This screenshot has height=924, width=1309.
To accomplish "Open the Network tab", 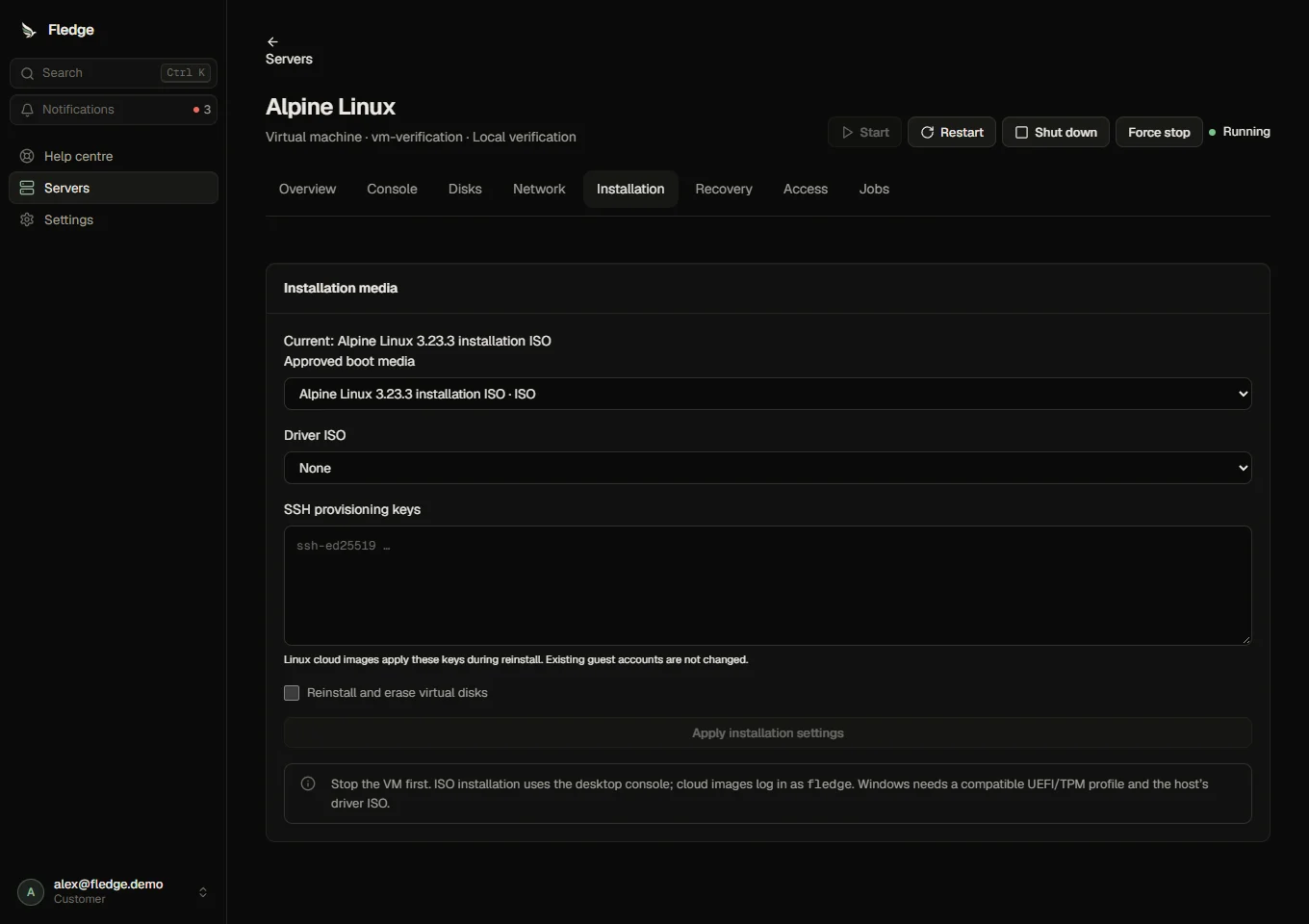I will click(x=539, y=190).
